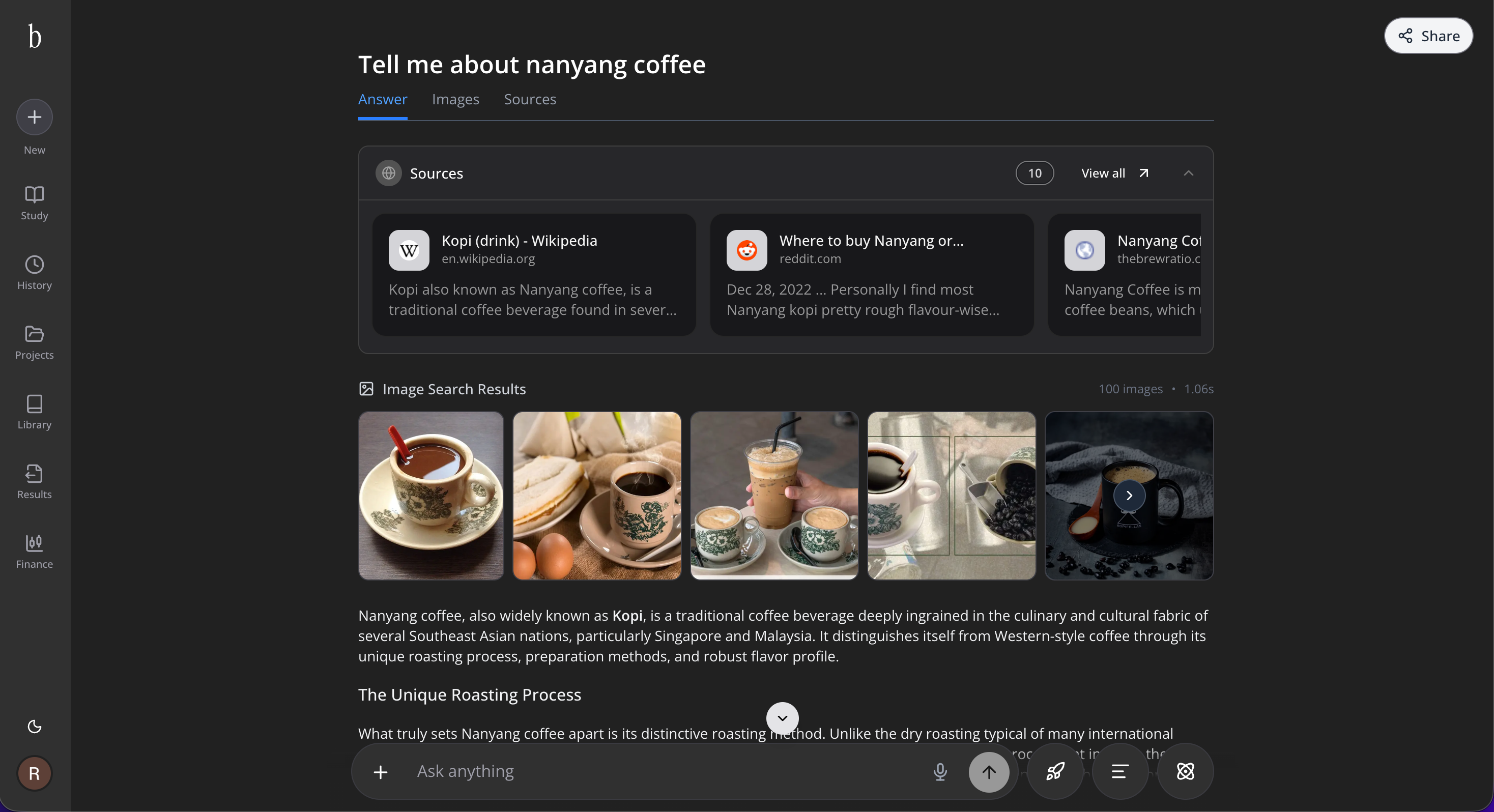Open the atom-shaped model selector icon

point(1186,771)
